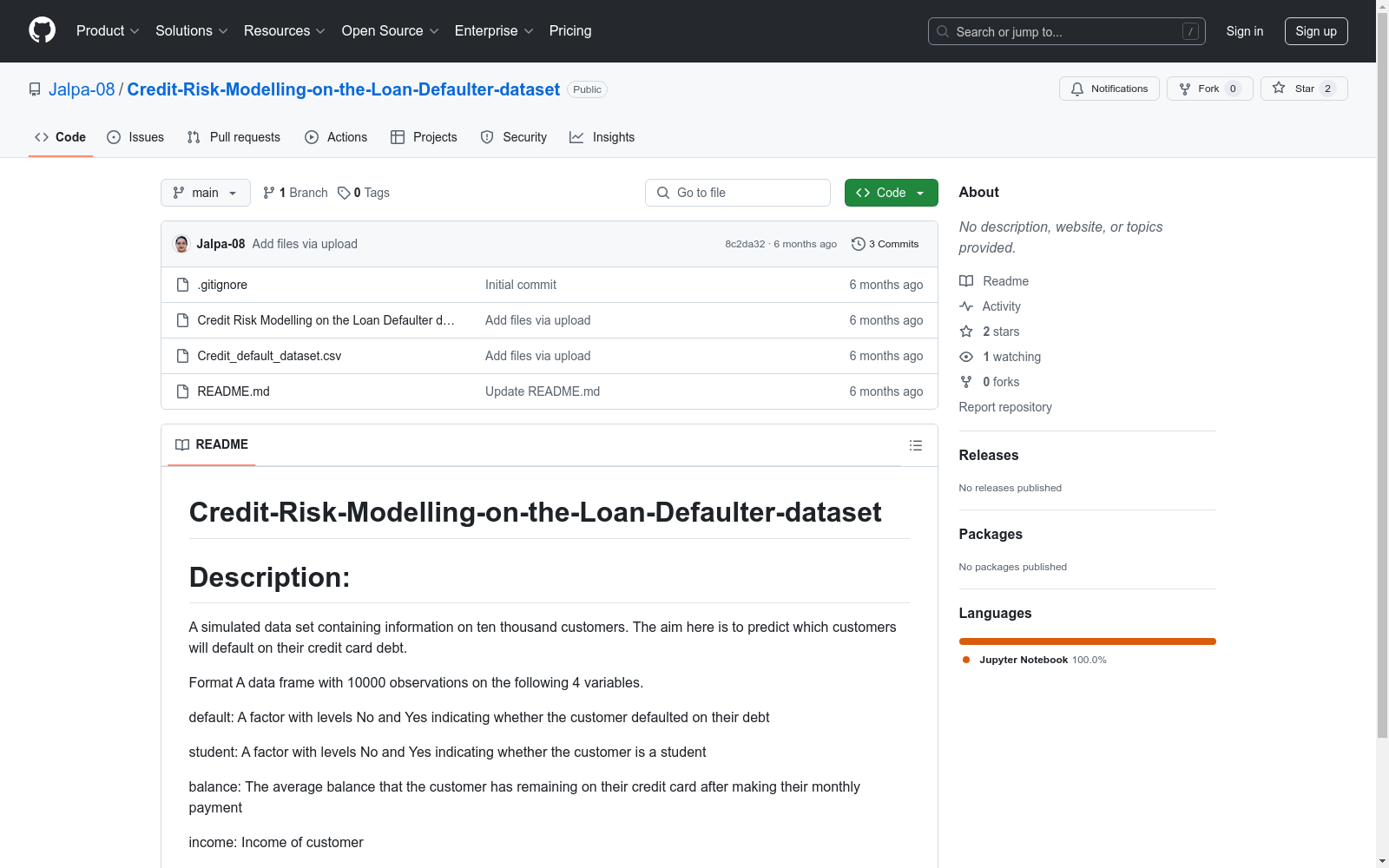Expand the Resources menu

(x=285, y=31)
